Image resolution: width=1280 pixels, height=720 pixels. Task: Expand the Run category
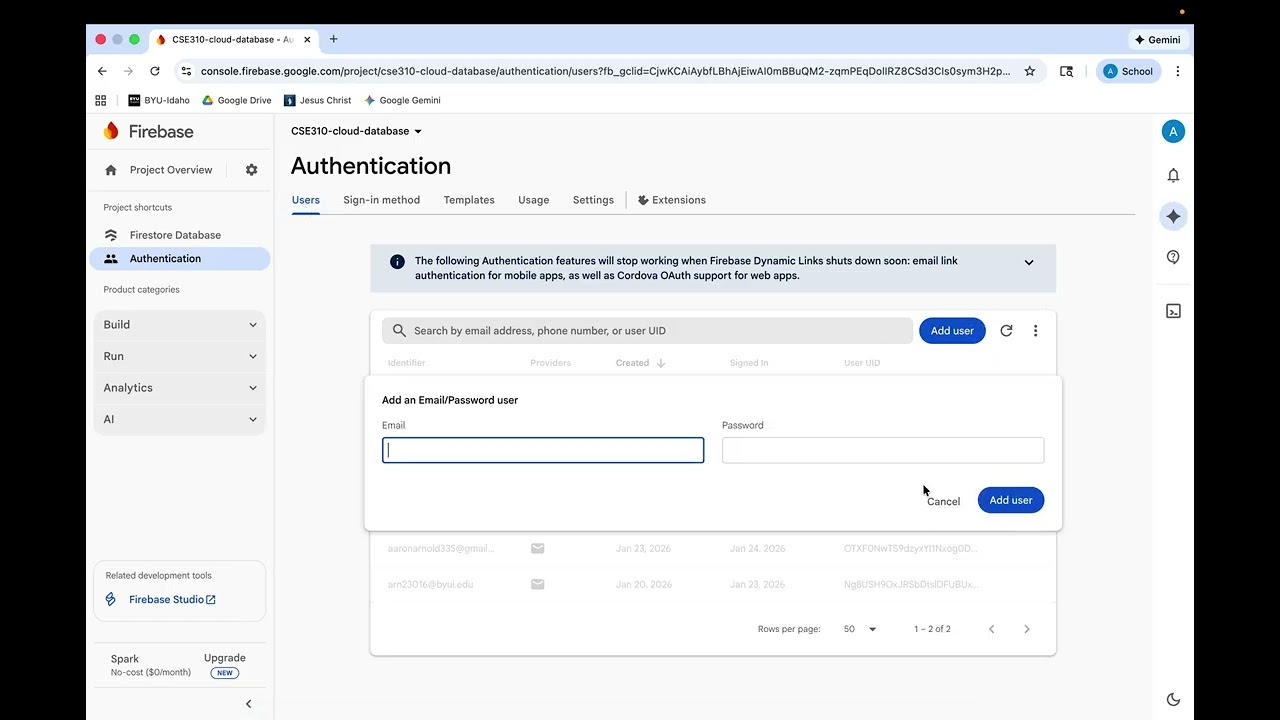[180, 356]
